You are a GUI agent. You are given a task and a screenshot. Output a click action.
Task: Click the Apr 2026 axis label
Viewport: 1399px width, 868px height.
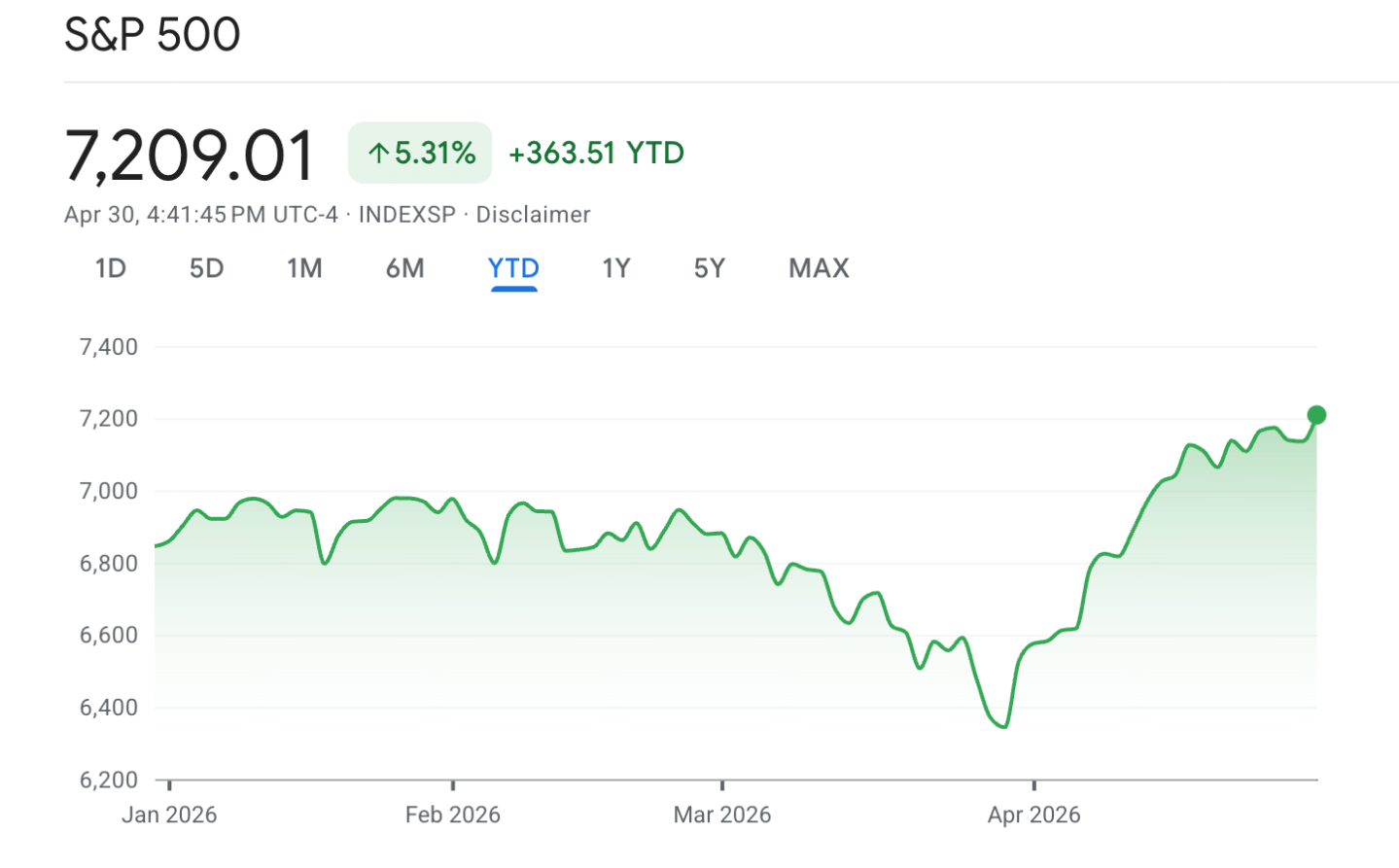(x=1034, y=815)
